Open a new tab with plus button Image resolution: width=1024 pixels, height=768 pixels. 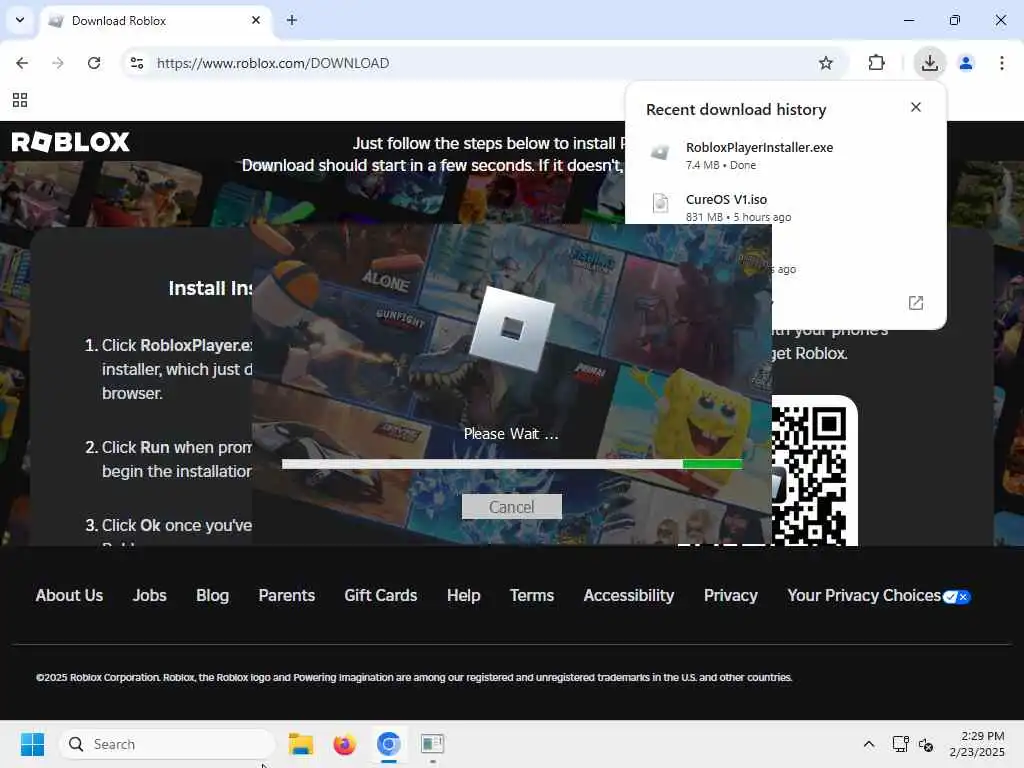(x=291, y=20)
